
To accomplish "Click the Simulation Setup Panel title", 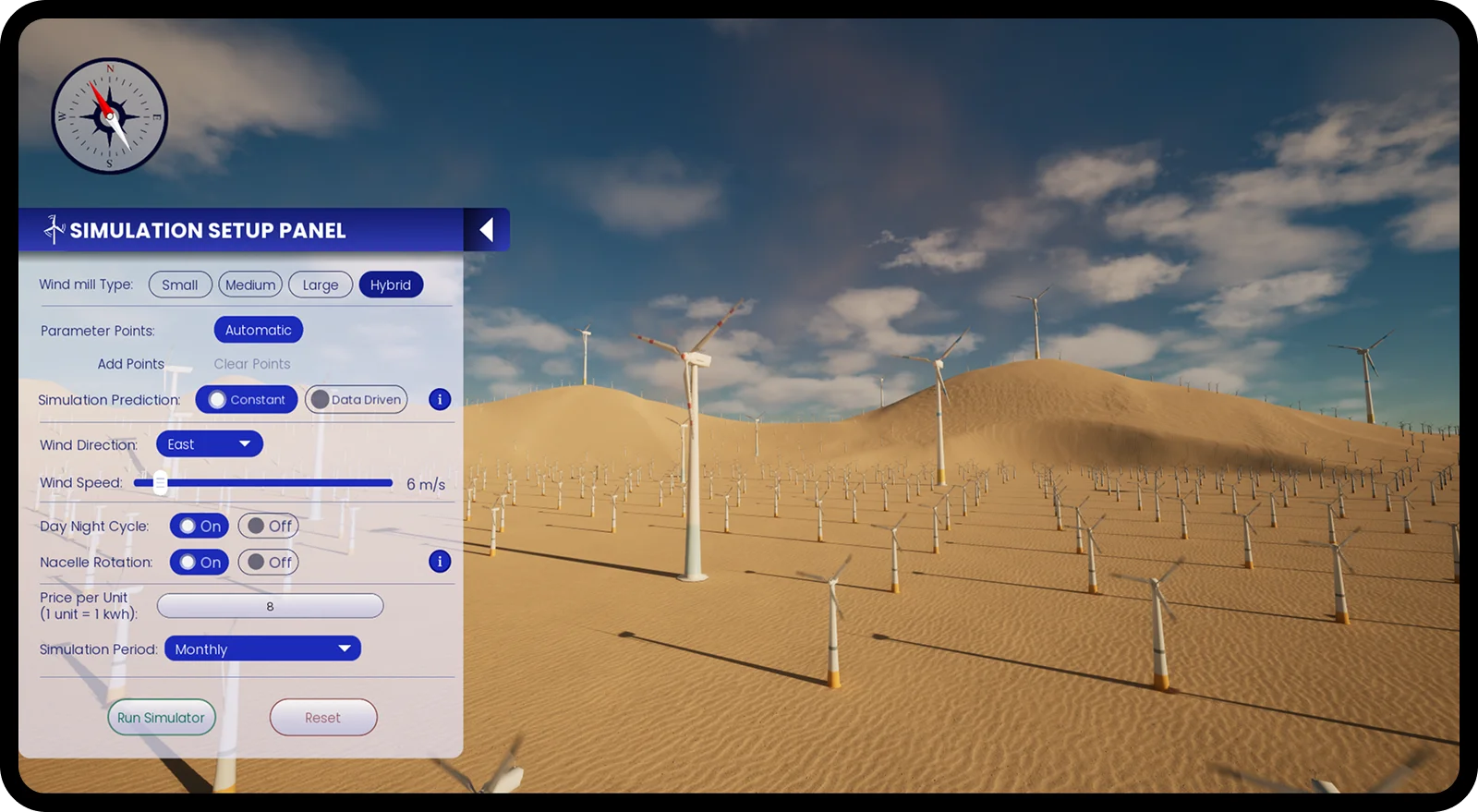I will click(208, 230).
